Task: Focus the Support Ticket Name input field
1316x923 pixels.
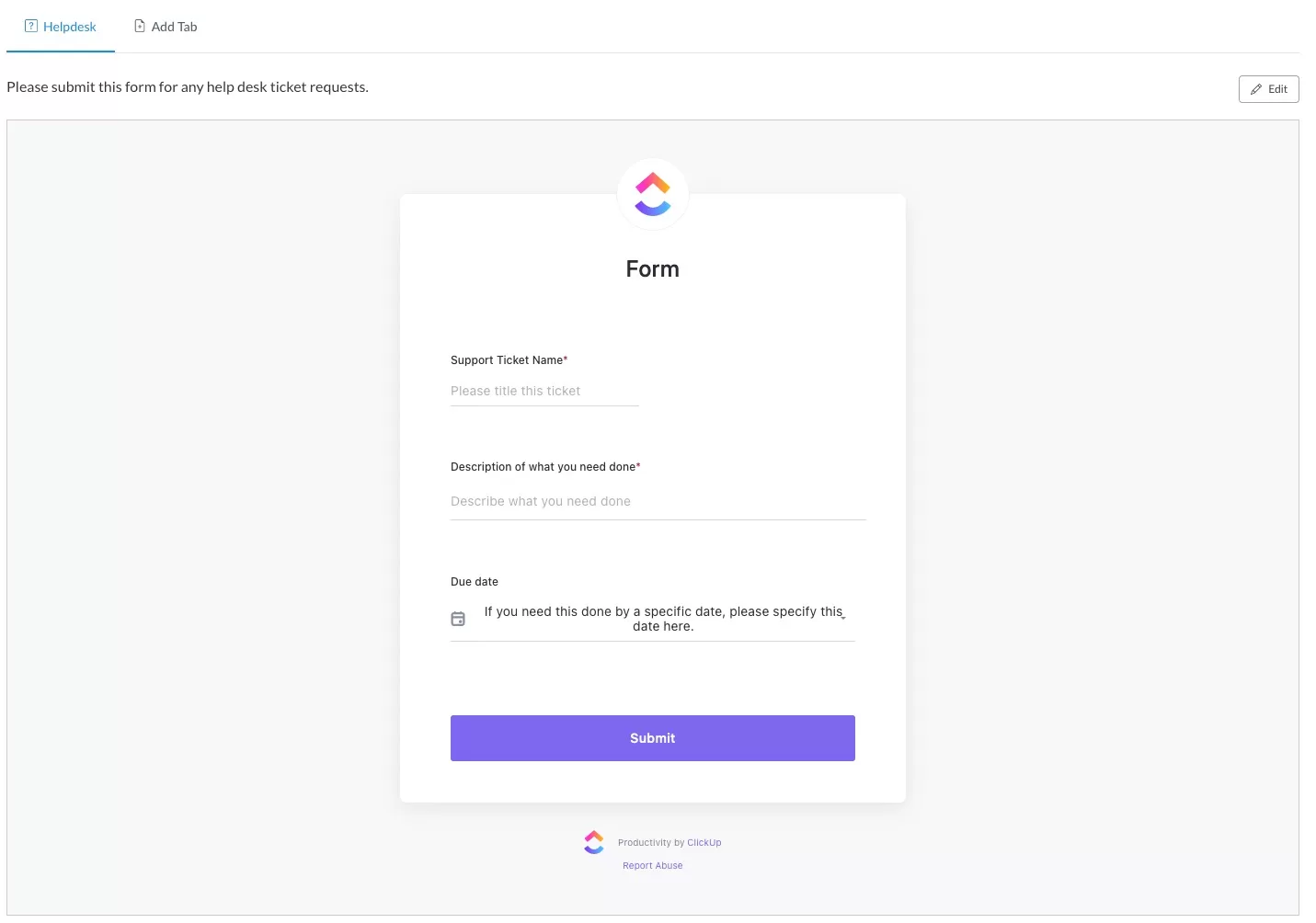Action: [x=544, y=392]
